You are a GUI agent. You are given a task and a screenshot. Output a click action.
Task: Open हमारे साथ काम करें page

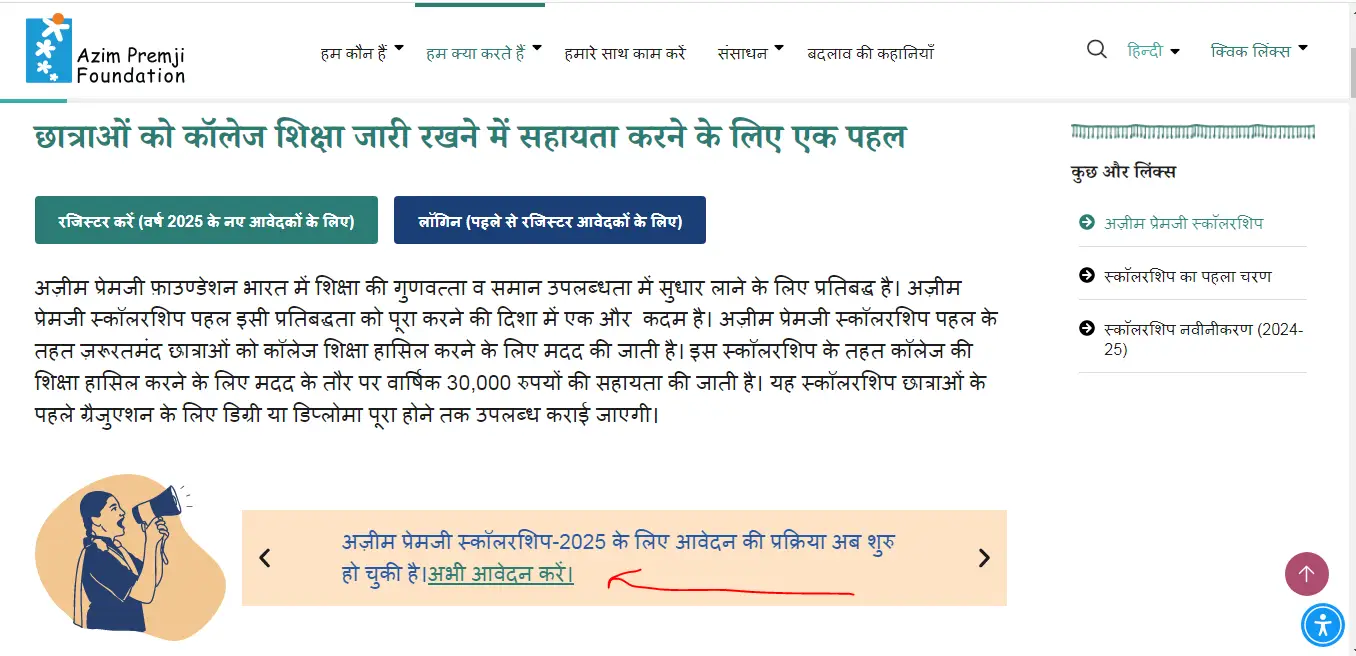625,53
